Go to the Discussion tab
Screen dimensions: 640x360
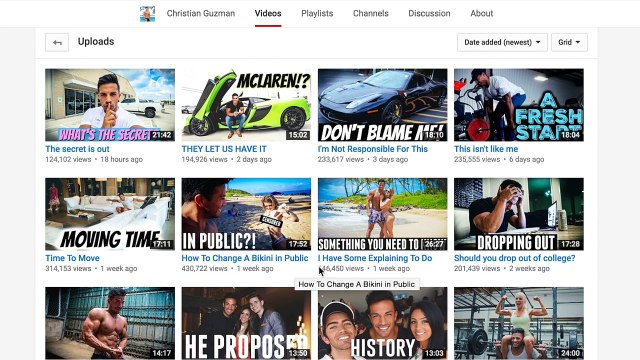coord(429,13)
